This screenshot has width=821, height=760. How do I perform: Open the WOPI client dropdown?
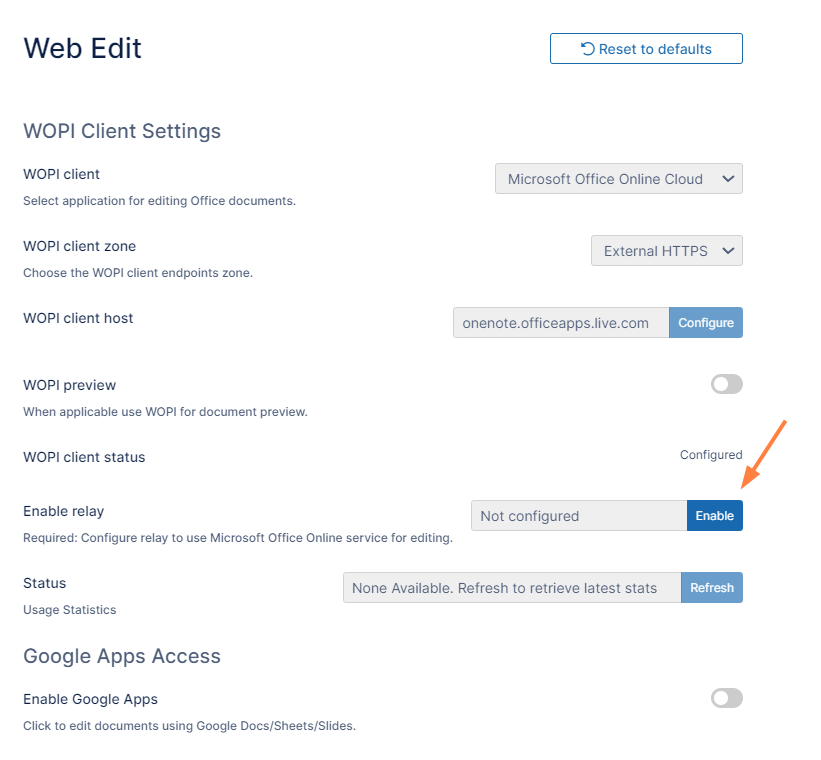coord(618,179)
